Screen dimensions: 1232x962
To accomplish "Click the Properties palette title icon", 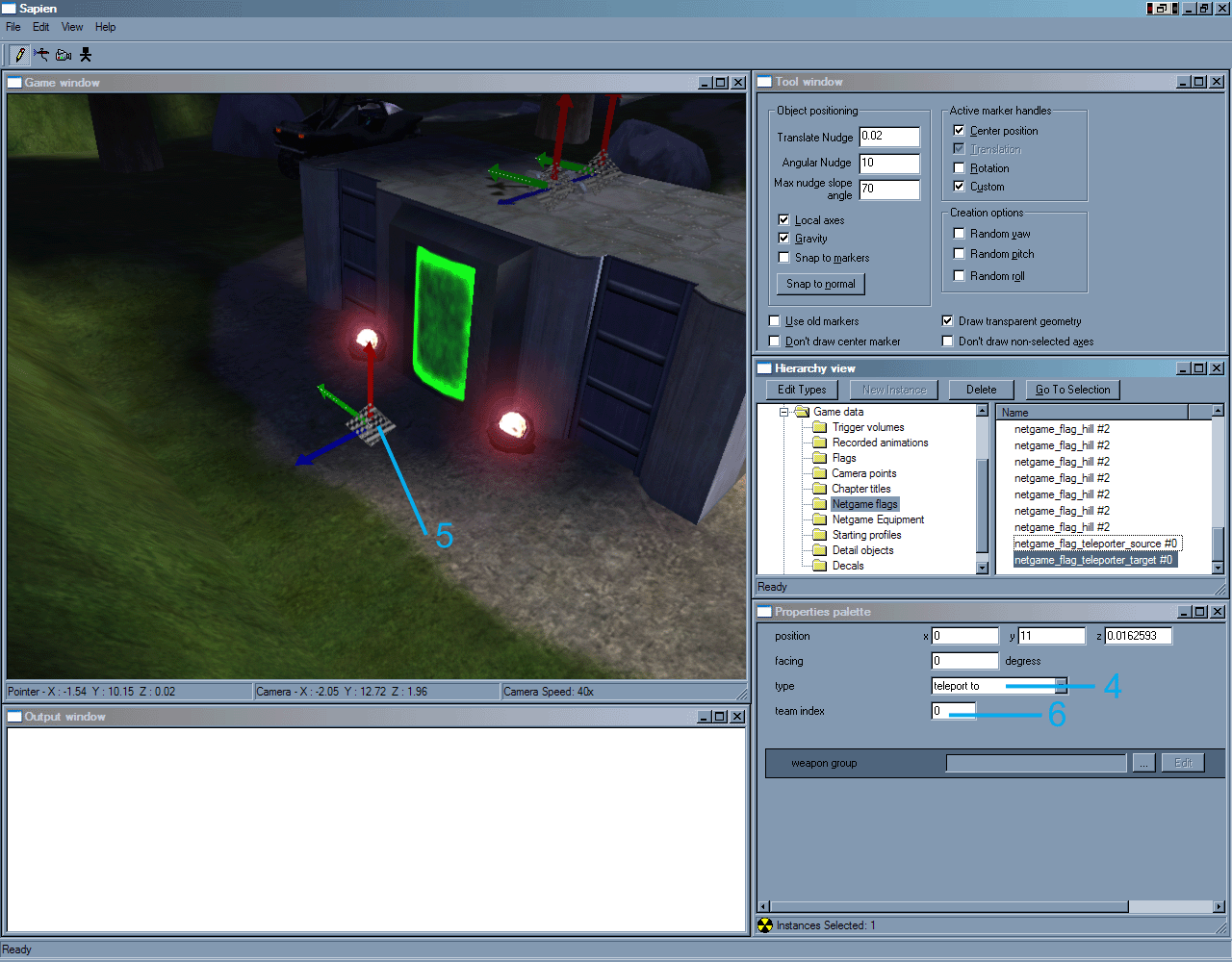I will (x=765, y=612).
